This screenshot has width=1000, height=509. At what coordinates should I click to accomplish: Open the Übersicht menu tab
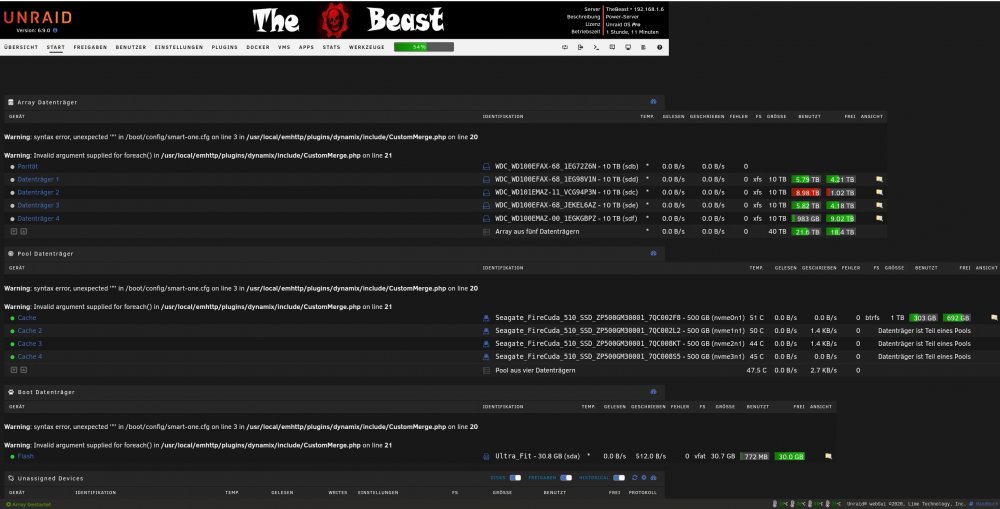point(21,47)
